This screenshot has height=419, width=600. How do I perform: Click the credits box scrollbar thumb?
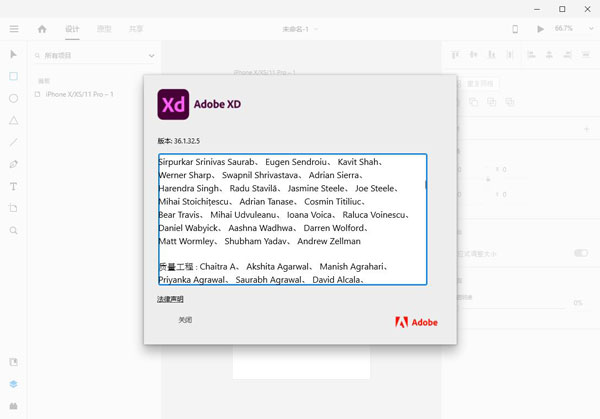(426, 184)
